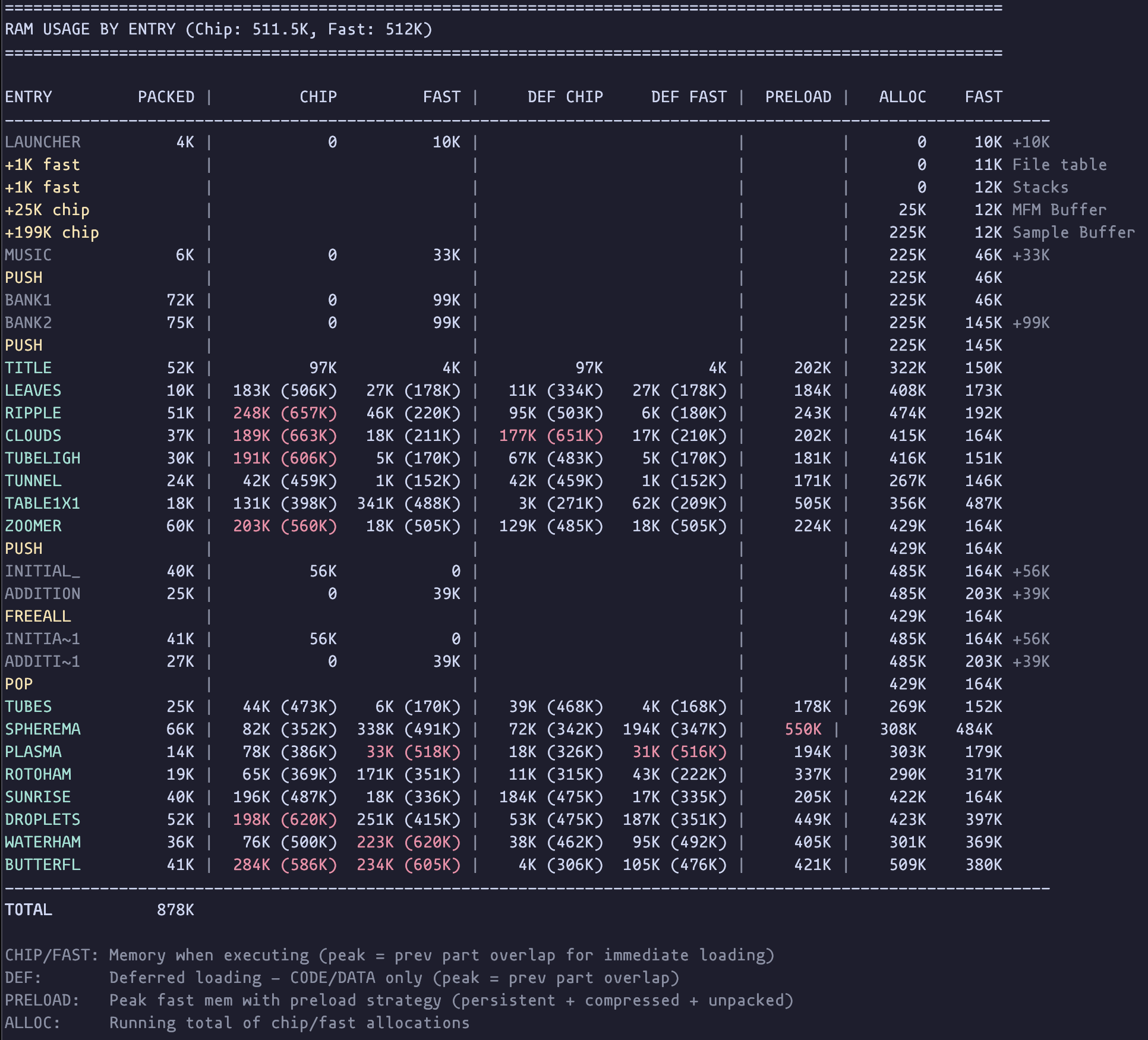The width and height of the screenshot is (1148, 1040).
Task: Click the first PUSH marker row
Action: coord(24,278)
